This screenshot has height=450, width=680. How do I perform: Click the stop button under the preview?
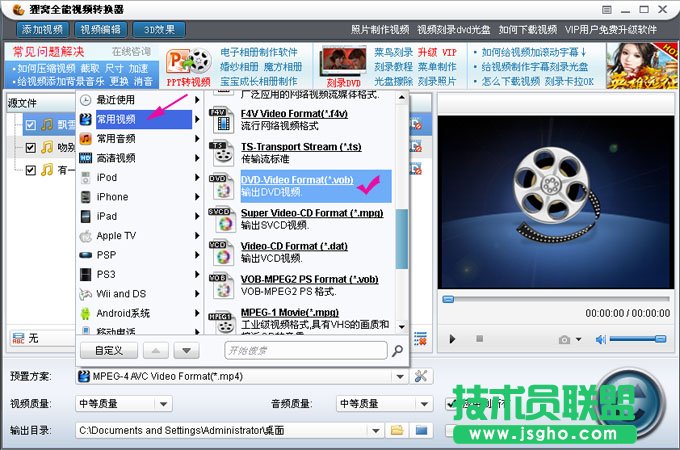[x=479, y=340]
